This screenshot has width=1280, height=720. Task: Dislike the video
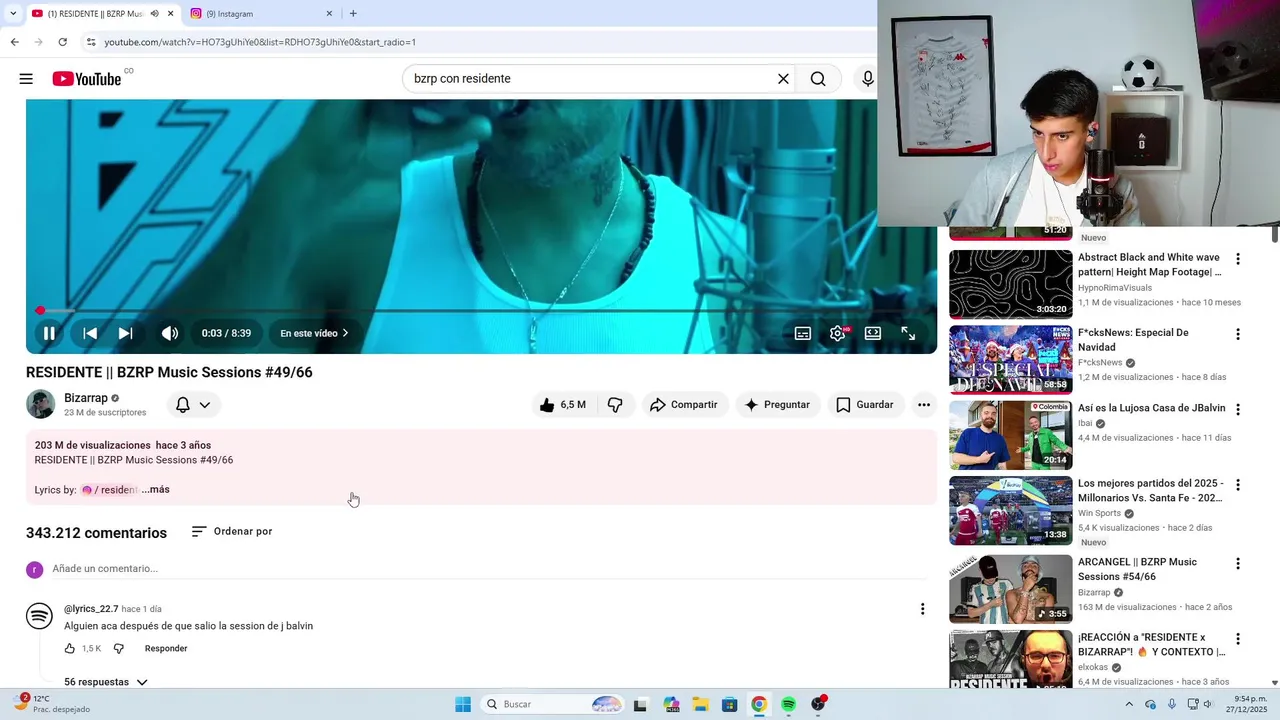coord(615,405)
